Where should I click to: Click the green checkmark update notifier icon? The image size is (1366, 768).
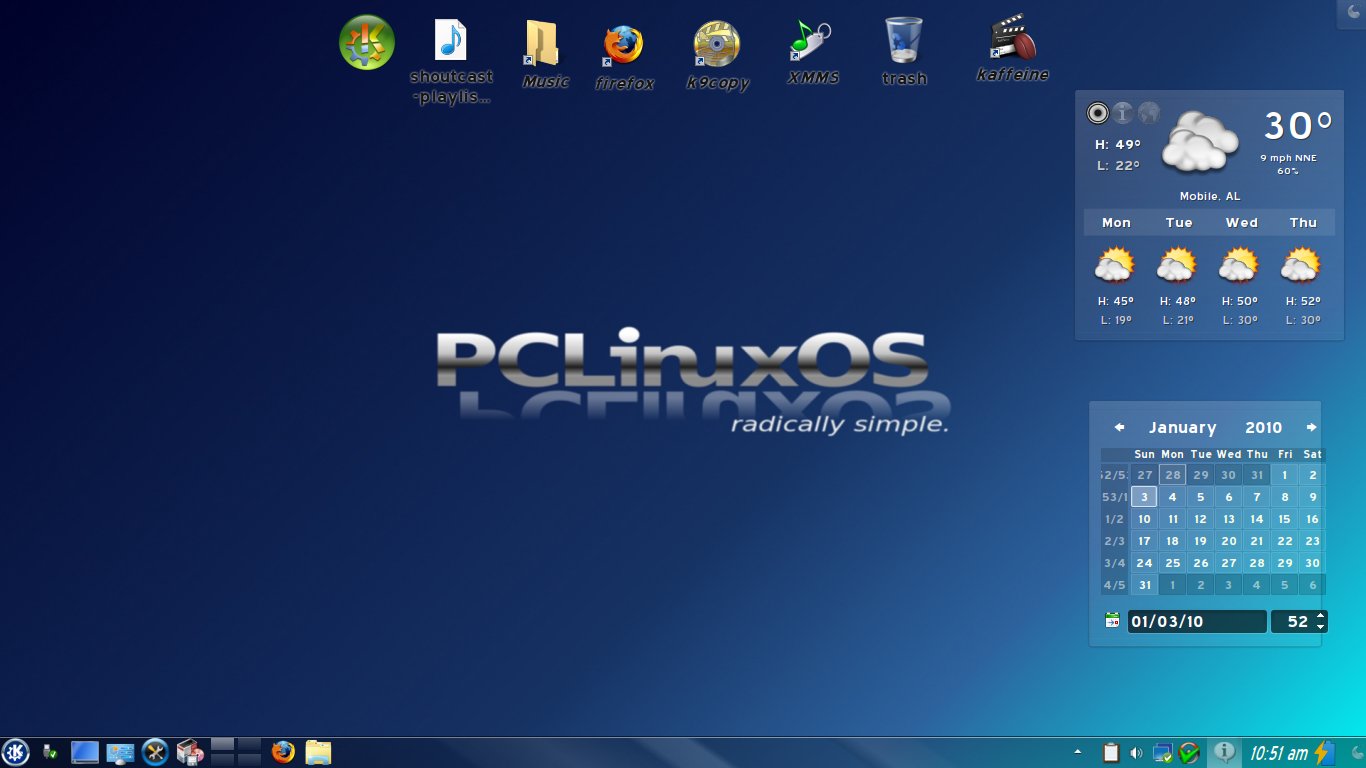(x=1188, y=753)
